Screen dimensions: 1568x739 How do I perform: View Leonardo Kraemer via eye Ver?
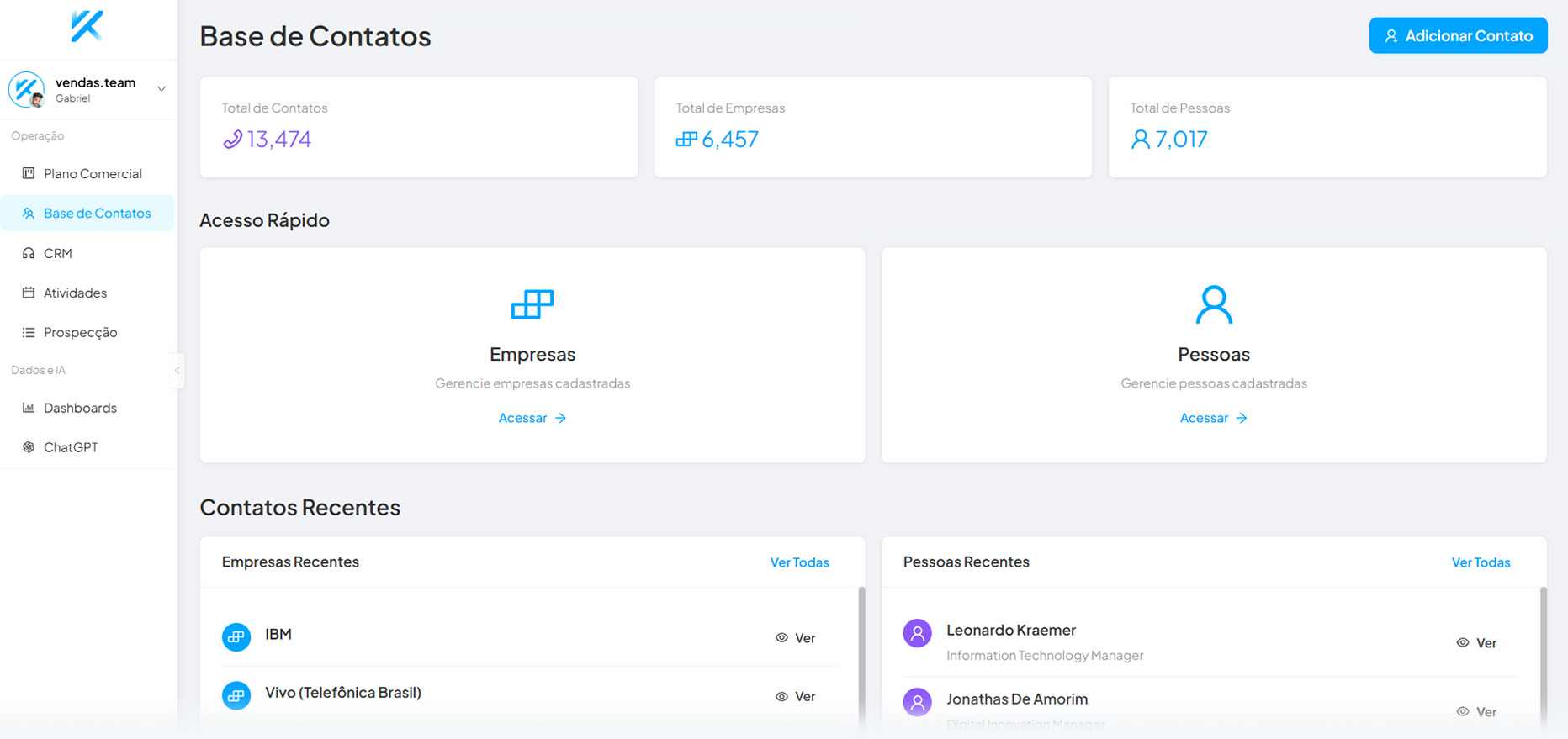point(1476,643)
